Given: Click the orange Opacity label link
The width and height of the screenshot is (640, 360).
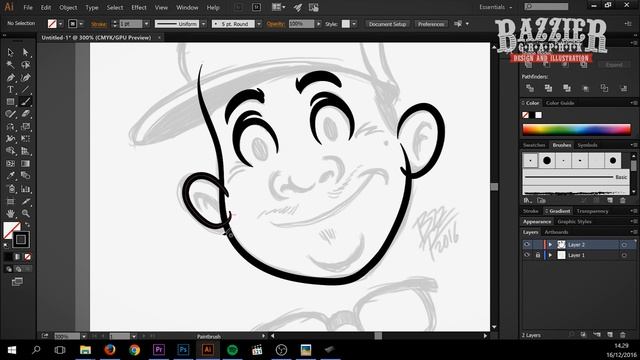Looking at the screenshot, I should 276,24.
